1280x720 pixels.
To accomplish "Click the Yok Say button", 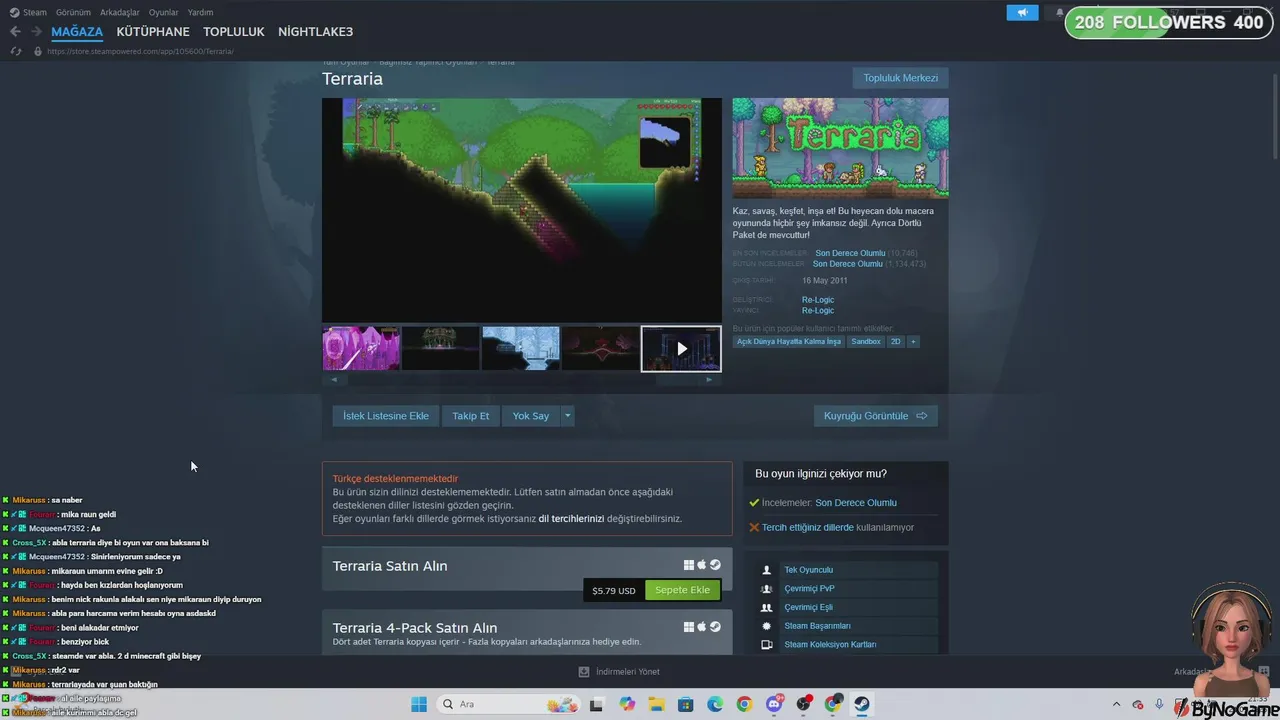I will tap(531, 416).
